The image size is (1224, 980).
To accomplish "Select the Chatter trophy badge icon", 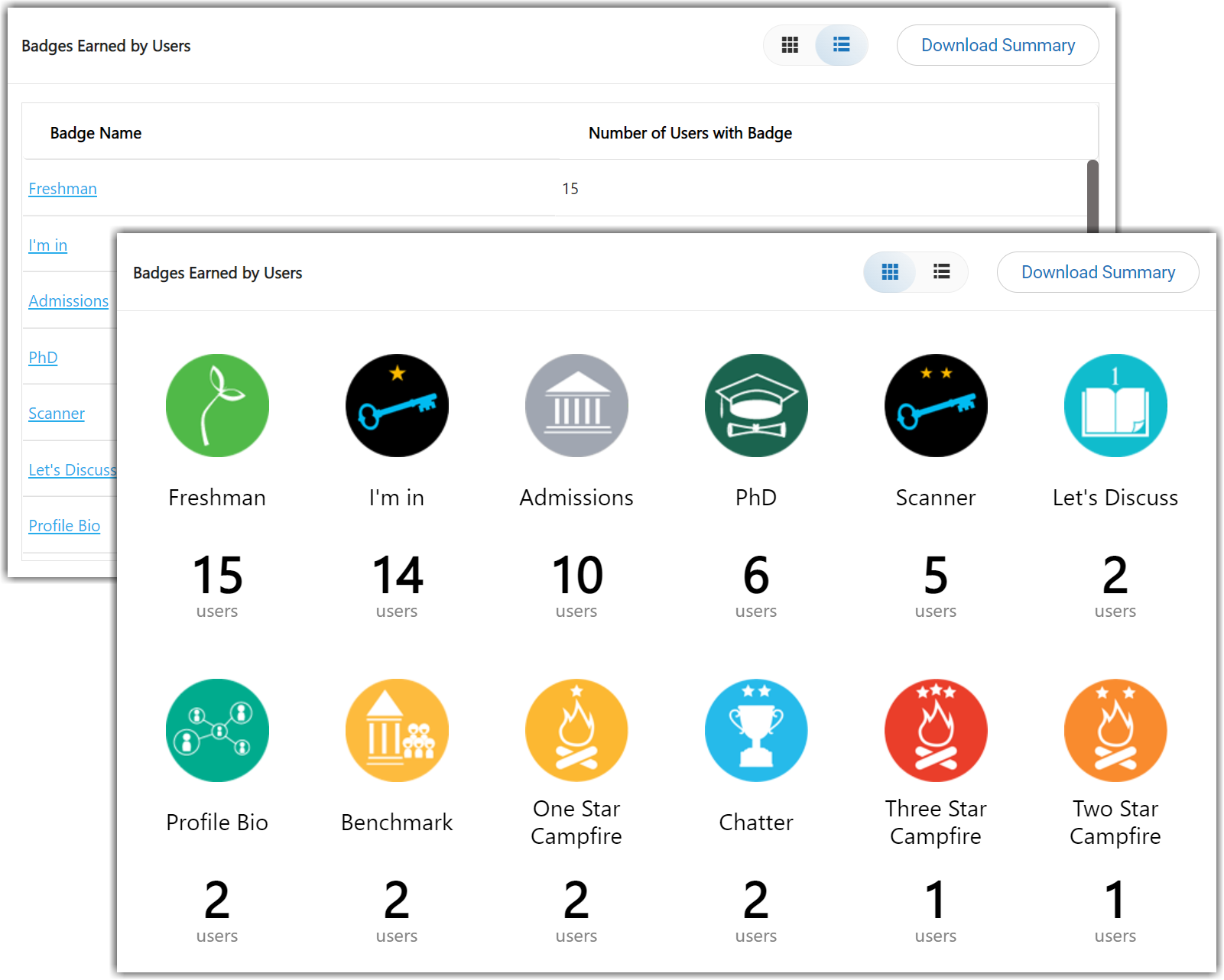I will coord(756,730).
